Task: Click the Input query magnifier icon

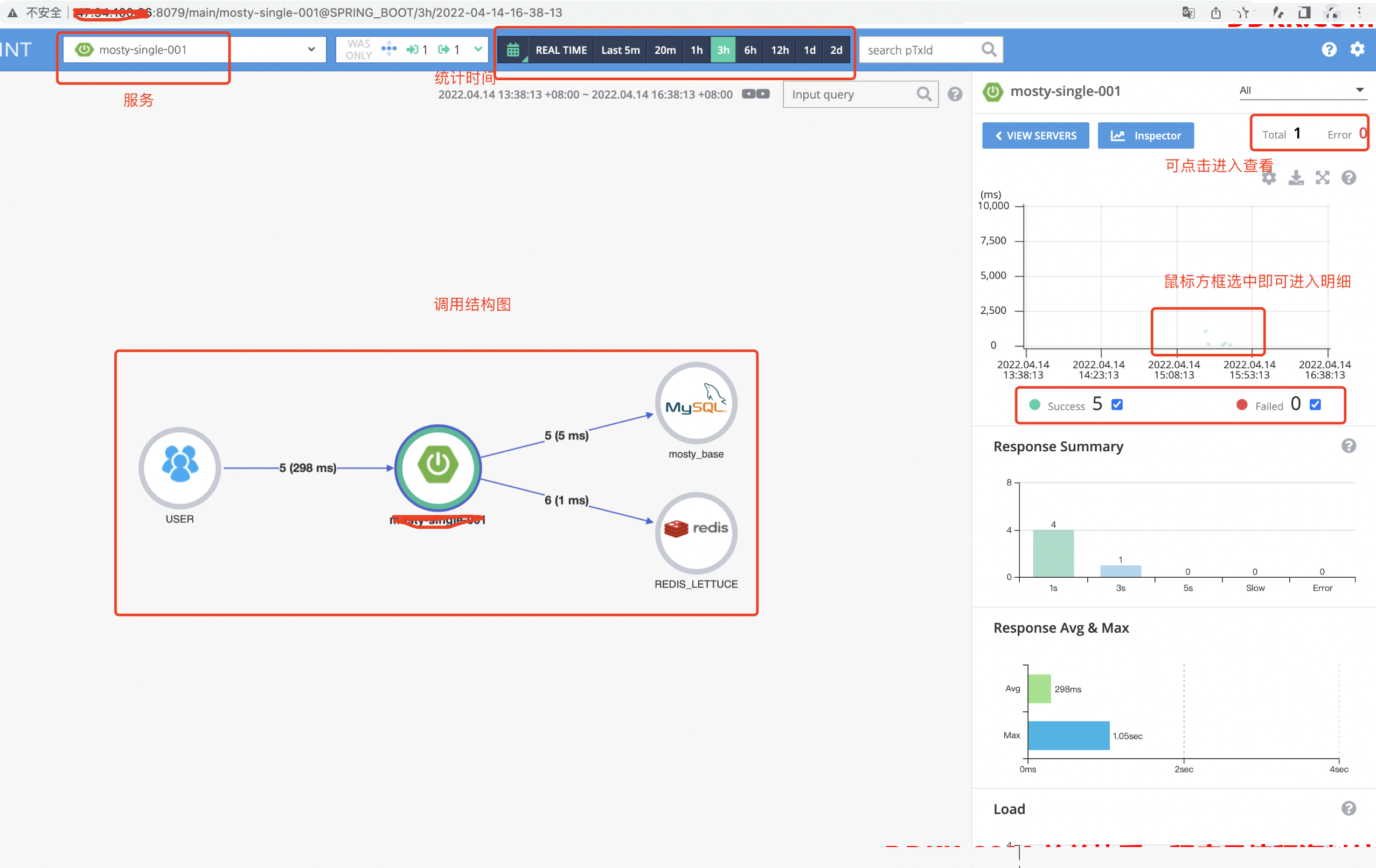Action: [923, 94]
